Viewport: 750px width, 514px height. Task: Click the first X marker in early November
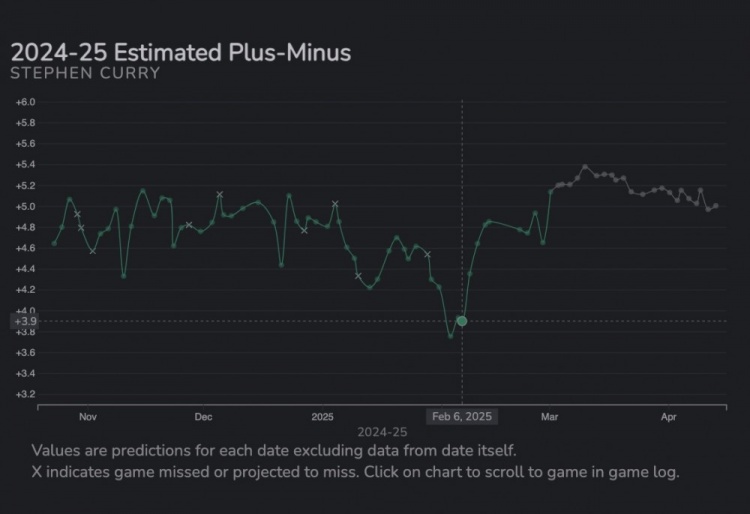pyautogui.click(x=77, y=214)
